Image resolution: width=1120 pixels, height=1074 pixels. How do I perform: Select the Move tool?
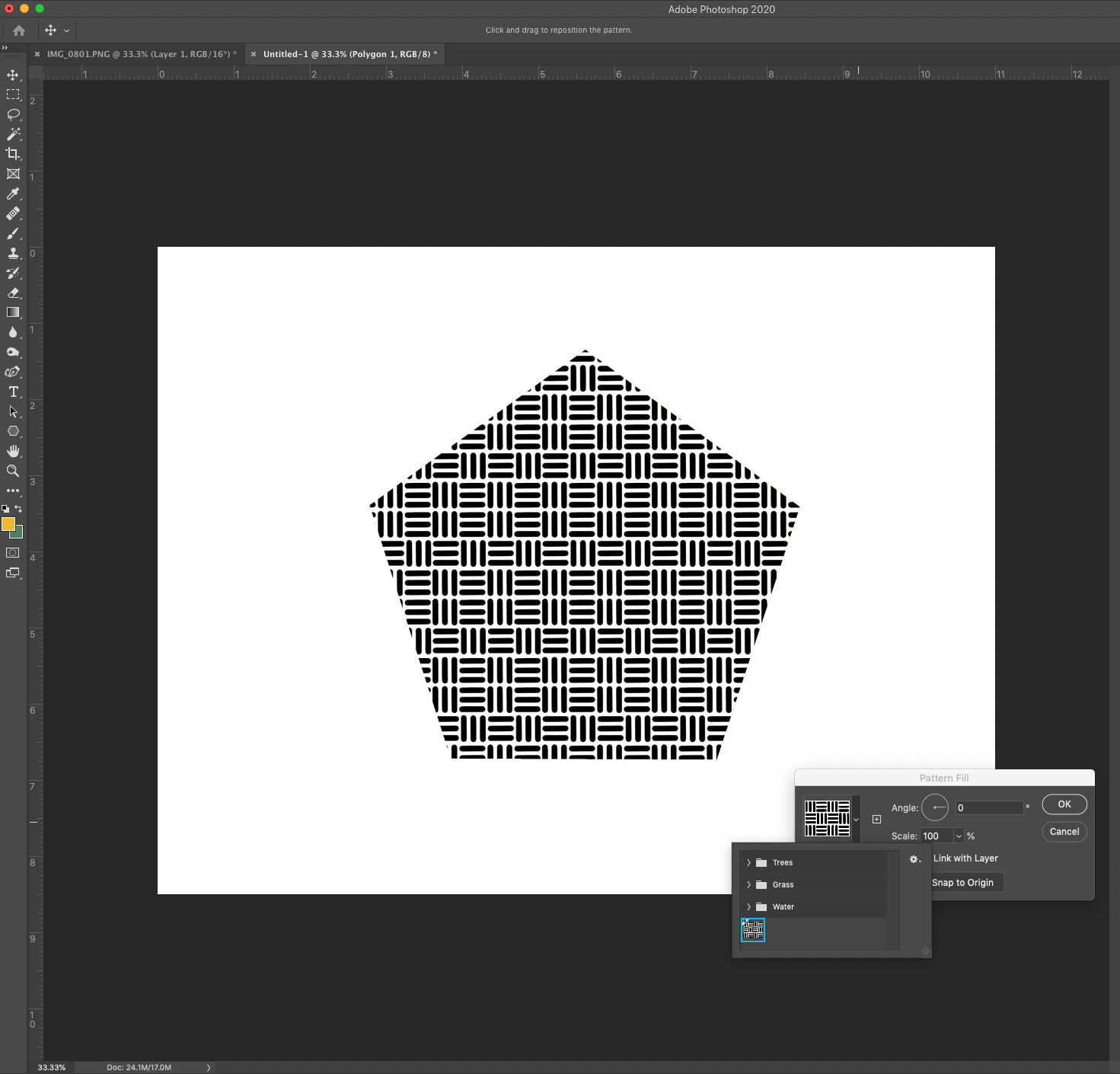(x=13, y=75)
